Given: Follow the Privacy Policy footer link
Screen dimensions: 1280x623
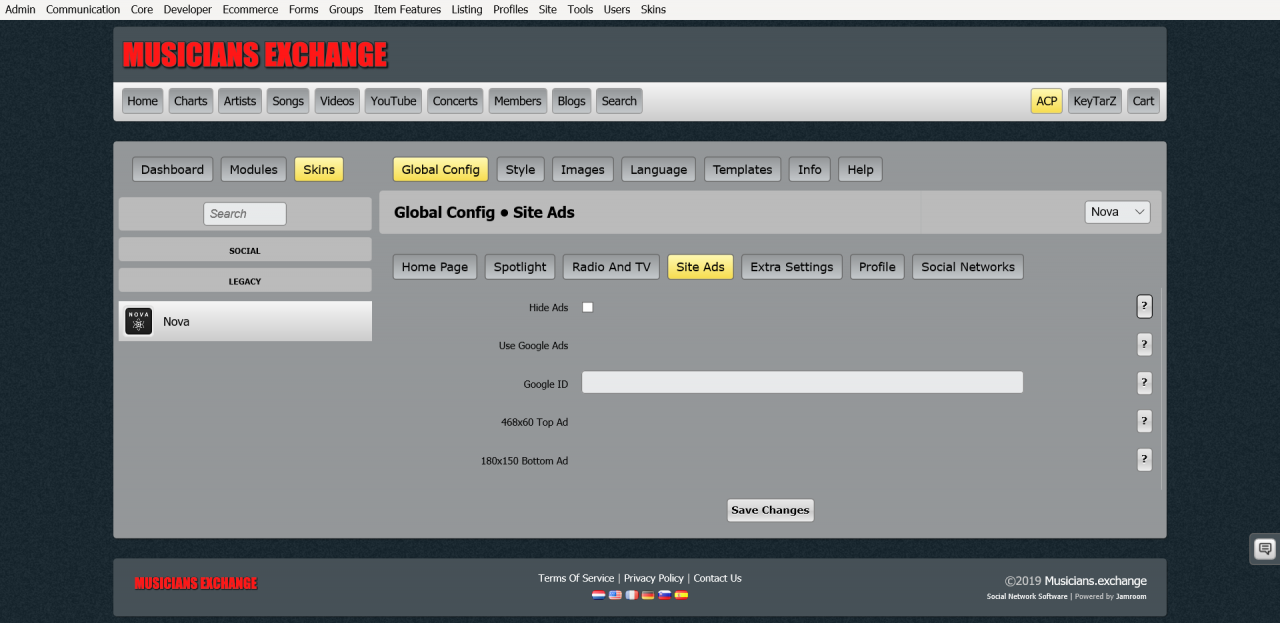Looking at the screenshot, I should point(654,578).
